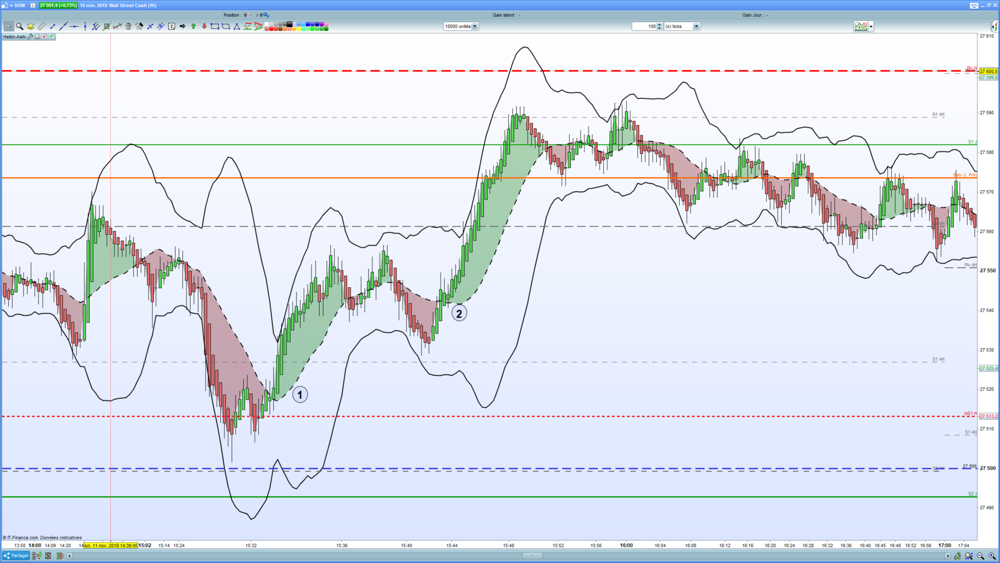The height and width of the screenshot is (563, 1000).
Task: Click the Heikin-Ashi indicator label
Action: [14, 37]
